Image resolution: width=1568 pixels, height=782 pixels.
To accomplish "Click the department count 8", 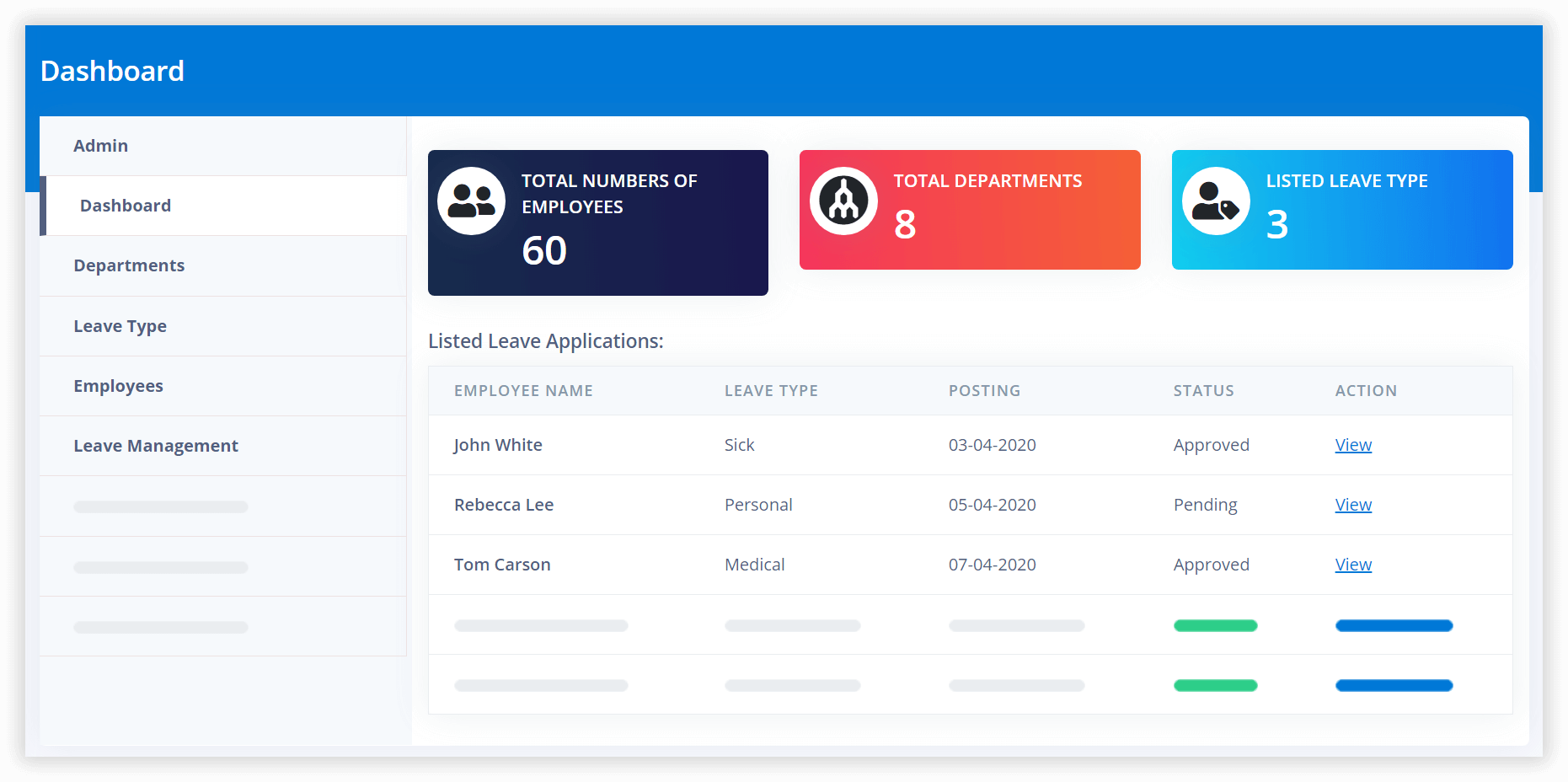I will (905, 225).
